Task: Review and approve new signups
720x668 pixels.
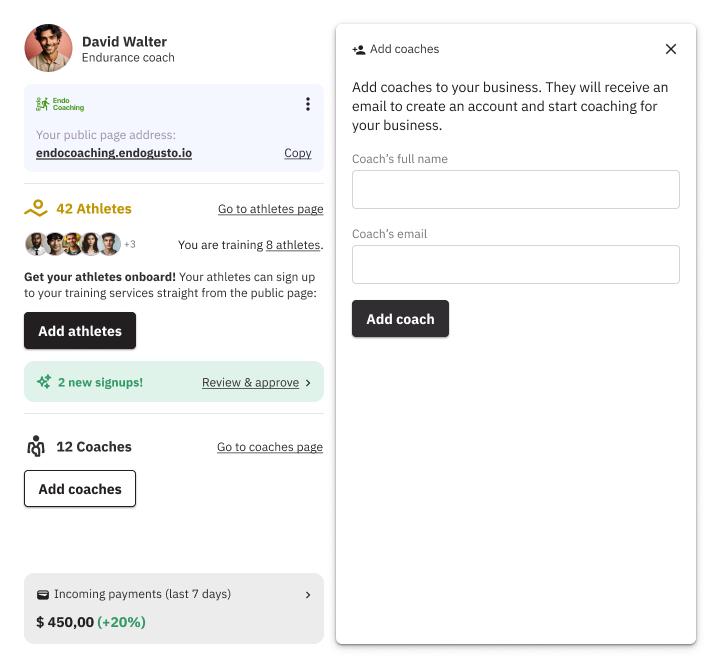Action: [x=250, y=382]
